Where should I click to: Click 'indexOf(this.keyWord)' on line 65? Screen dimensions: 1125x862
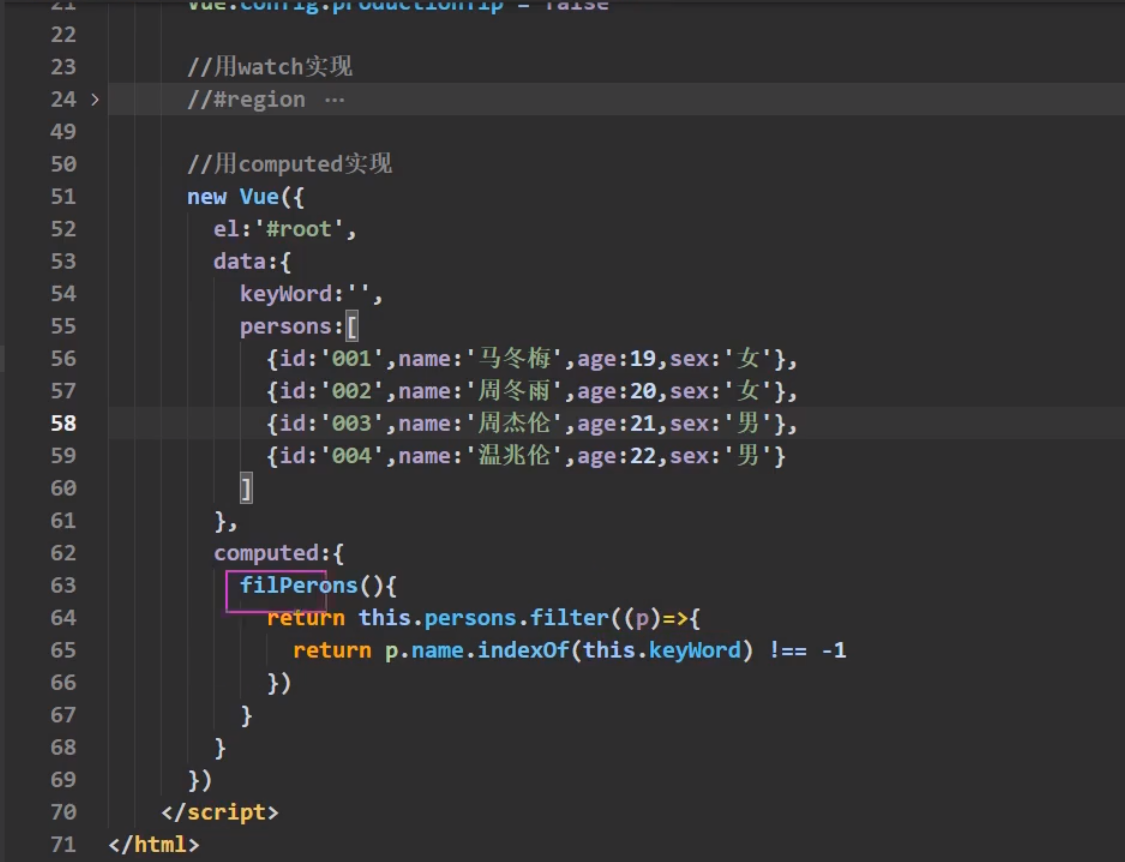click(616, 650)
